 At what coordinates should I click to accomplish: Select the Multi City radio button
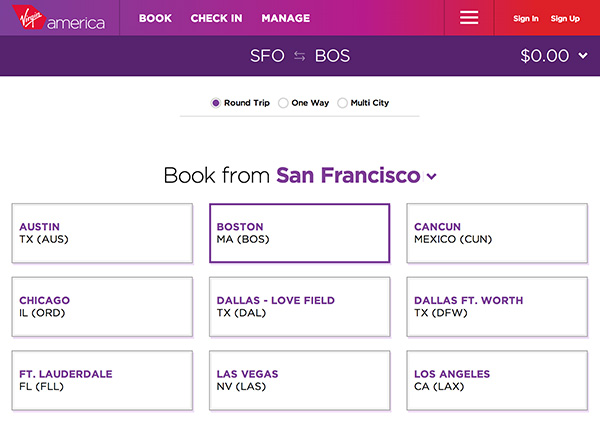coord(342,103)
